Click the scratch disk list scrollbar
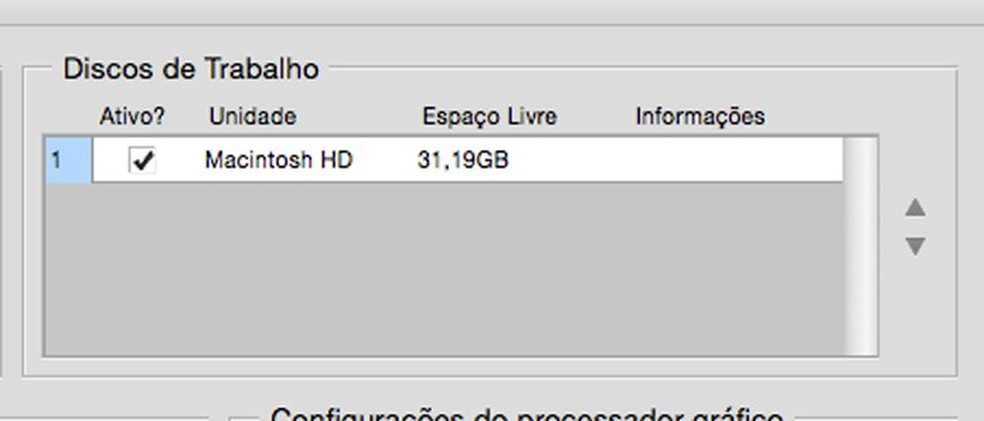The height and width of the screenshot is (421, 984). click(x=859, y=246)
